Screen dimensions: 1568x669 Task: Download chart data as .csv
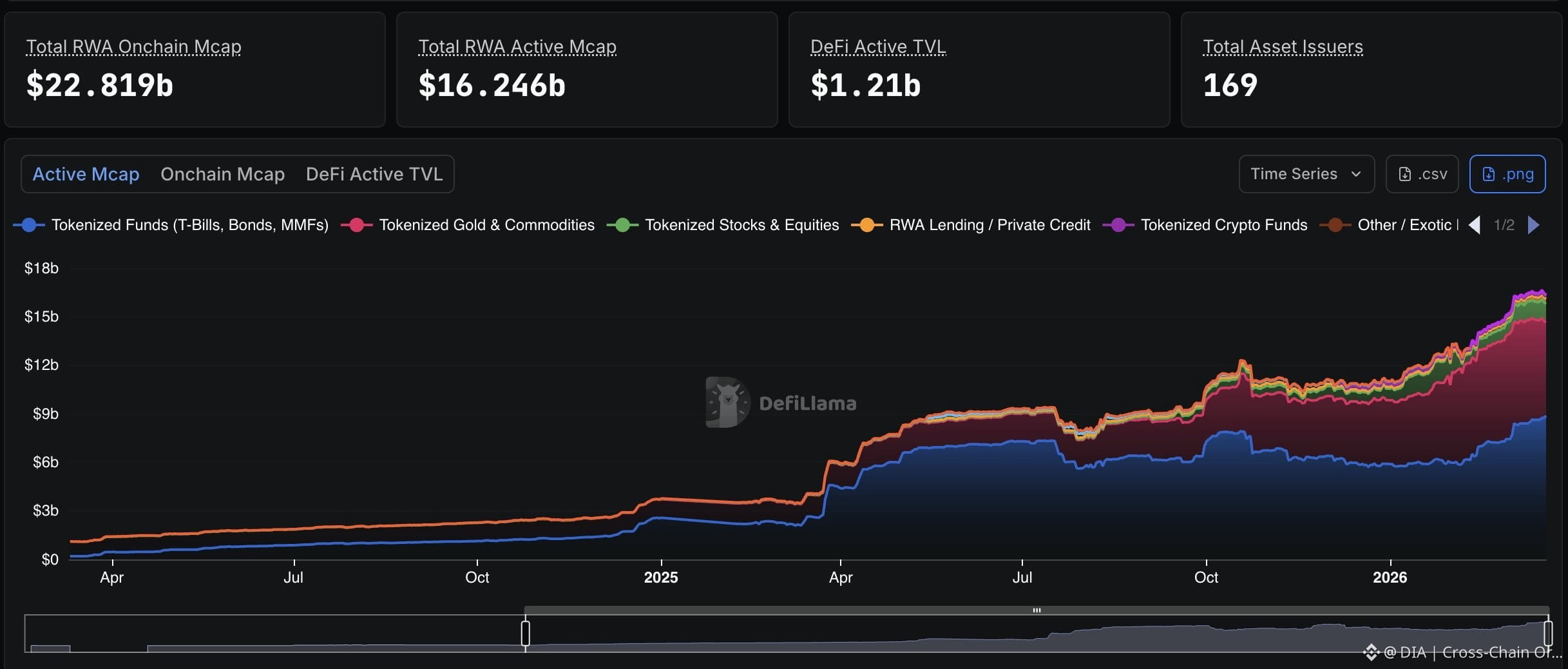(x=1422, y=174)
